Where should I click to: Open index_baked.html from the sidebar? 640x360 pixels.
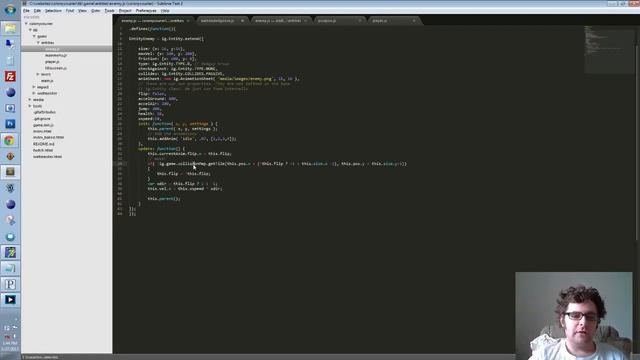click(x=48, y=138)
